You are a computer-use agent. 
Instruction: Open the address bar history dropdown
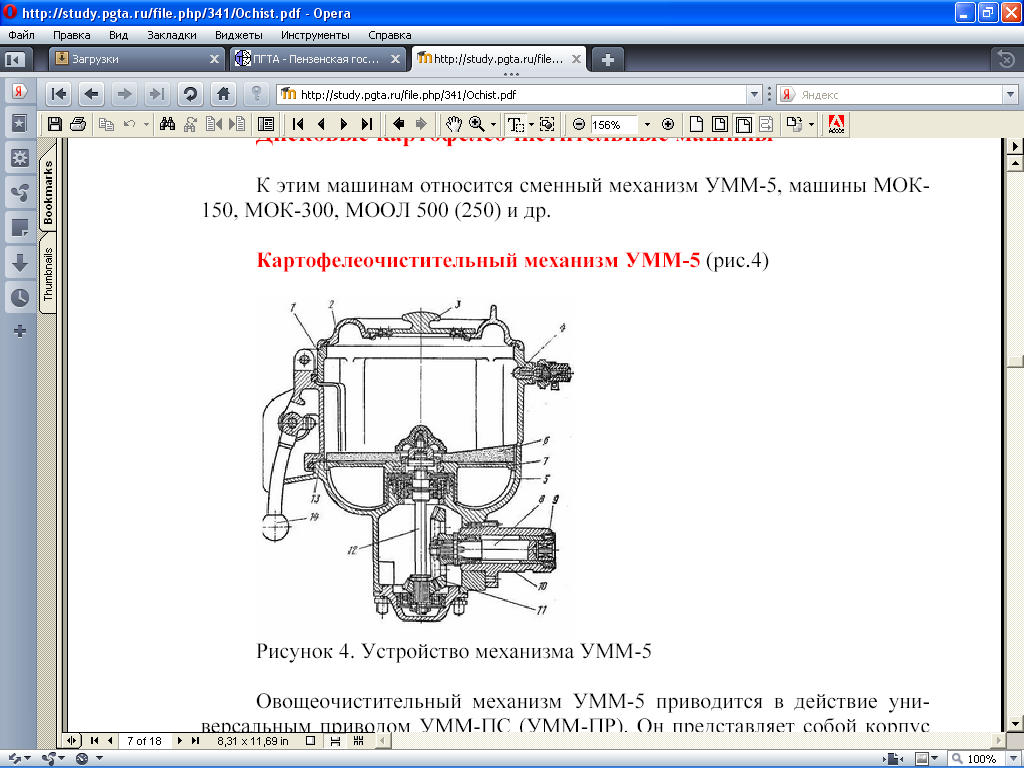click(x=755, y=95)
